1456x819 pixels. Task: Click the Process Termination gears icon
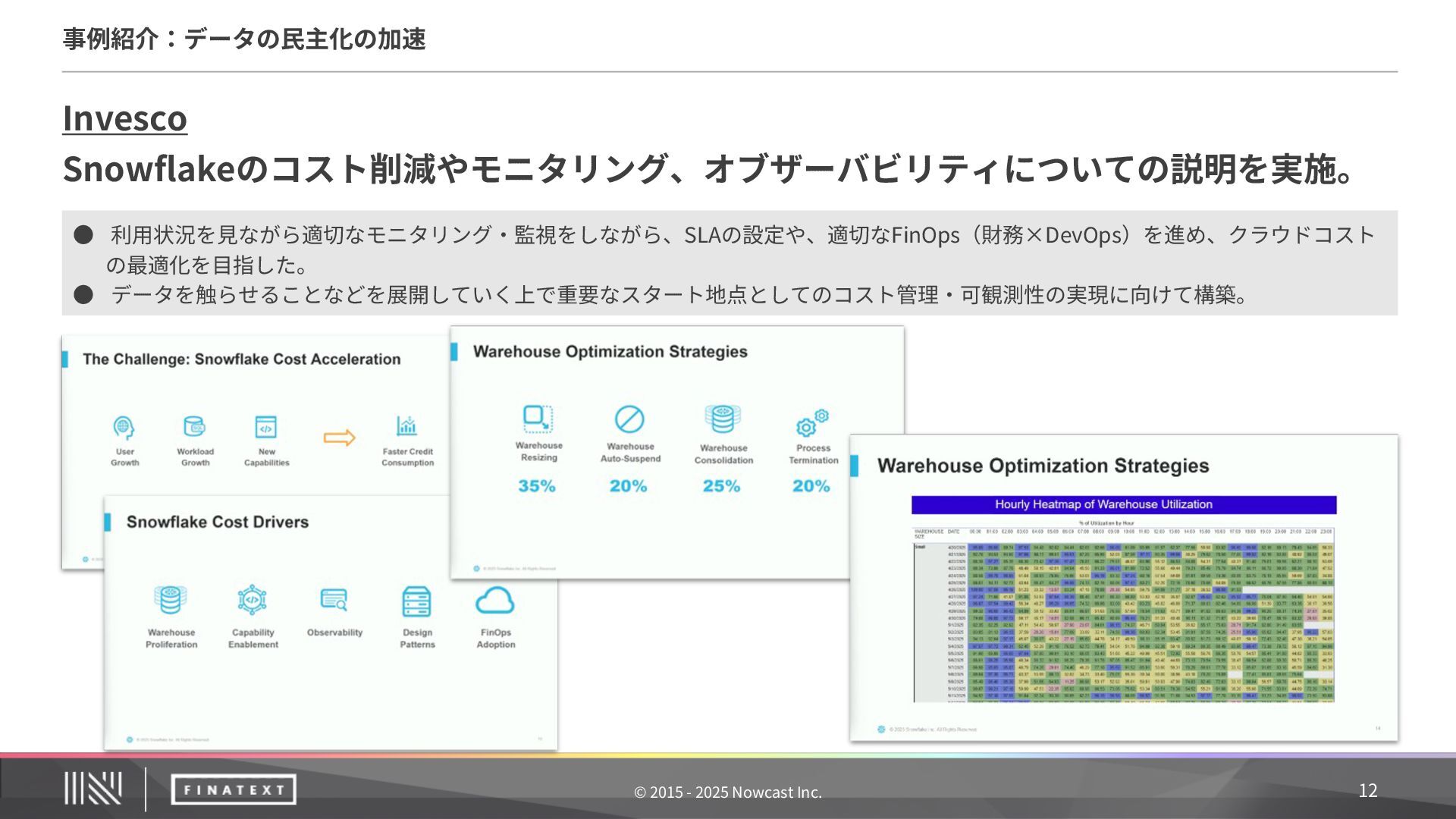(812, 422)
